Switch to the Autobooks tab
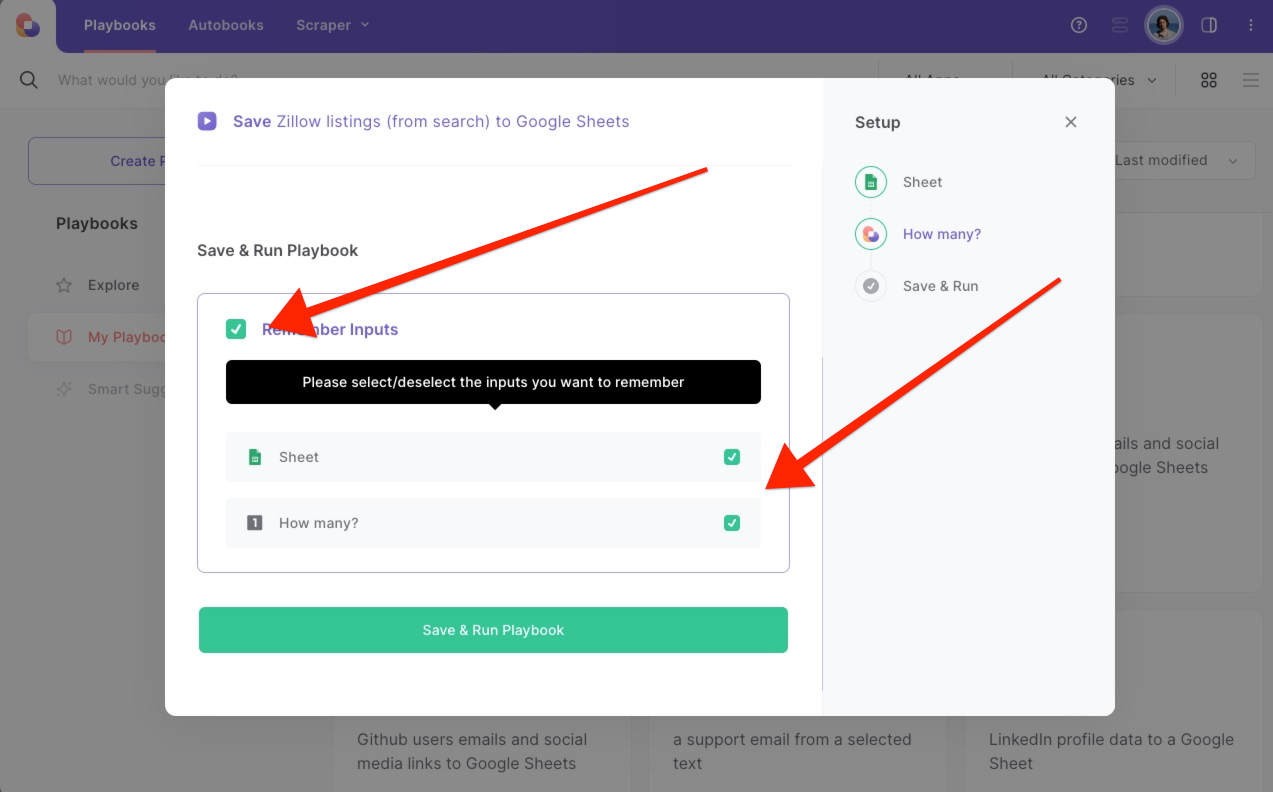This screenshot has width=1273, height=792. [226, 25]
